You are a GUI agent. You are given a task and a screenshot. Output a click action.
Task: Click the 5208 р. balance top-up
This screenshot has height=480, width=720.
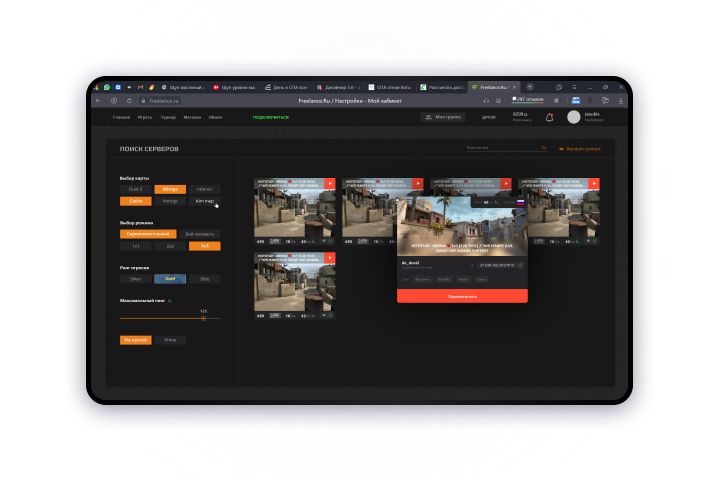point(522,116)
